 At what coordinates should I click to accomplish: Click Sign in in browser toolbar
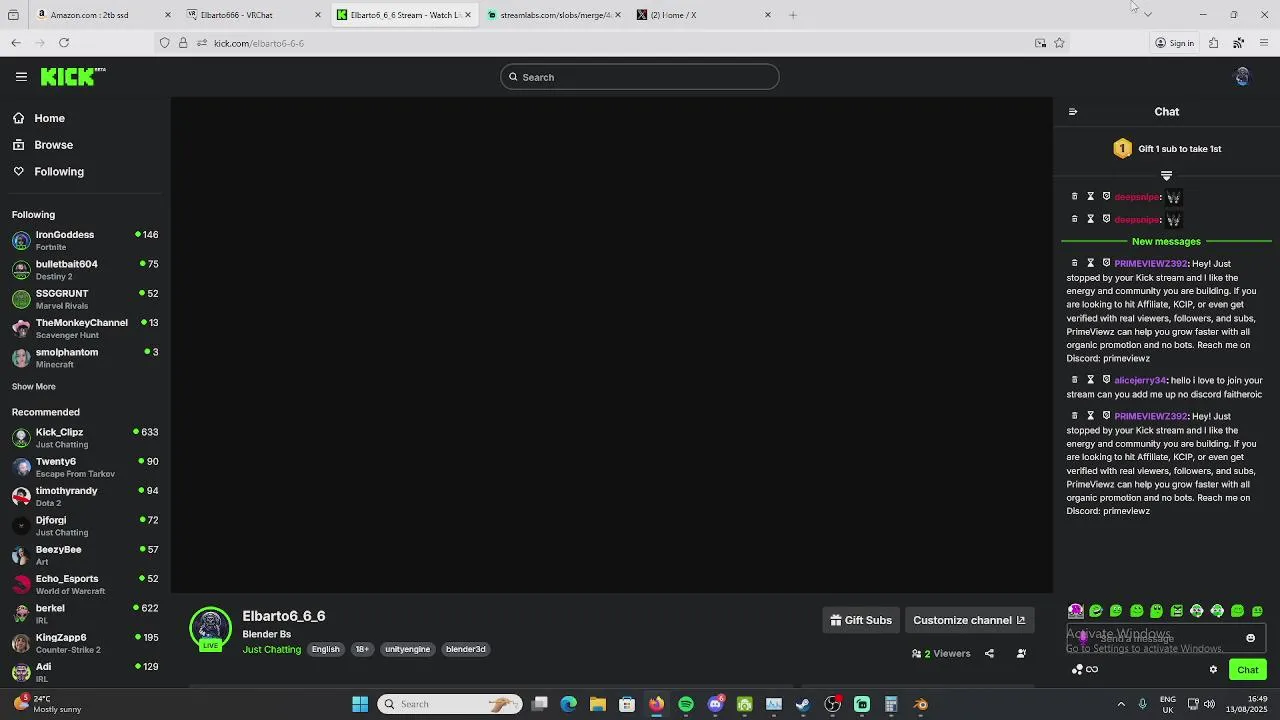(x=1174, y=43)
